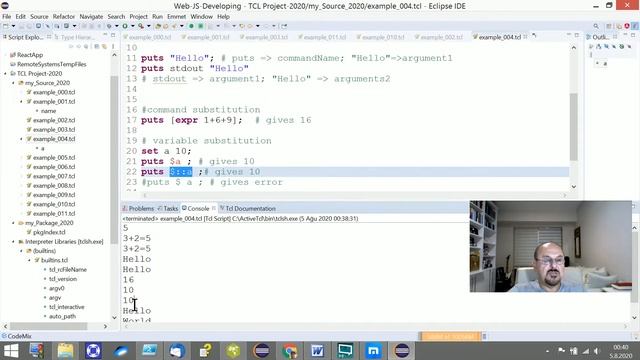Select ReactApp project in explorer

pyautogui.click(x=29, y=55)
